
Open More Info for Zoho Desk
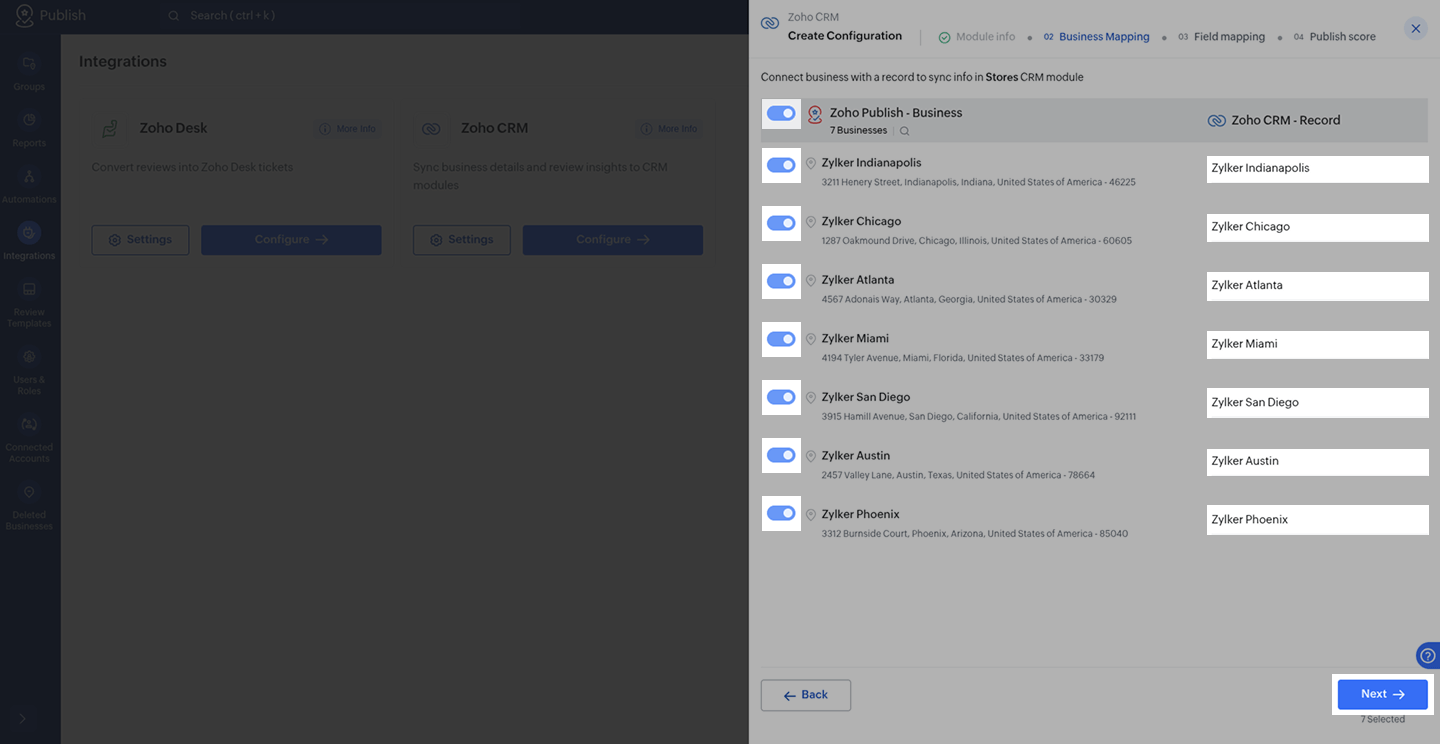(348, 129)
